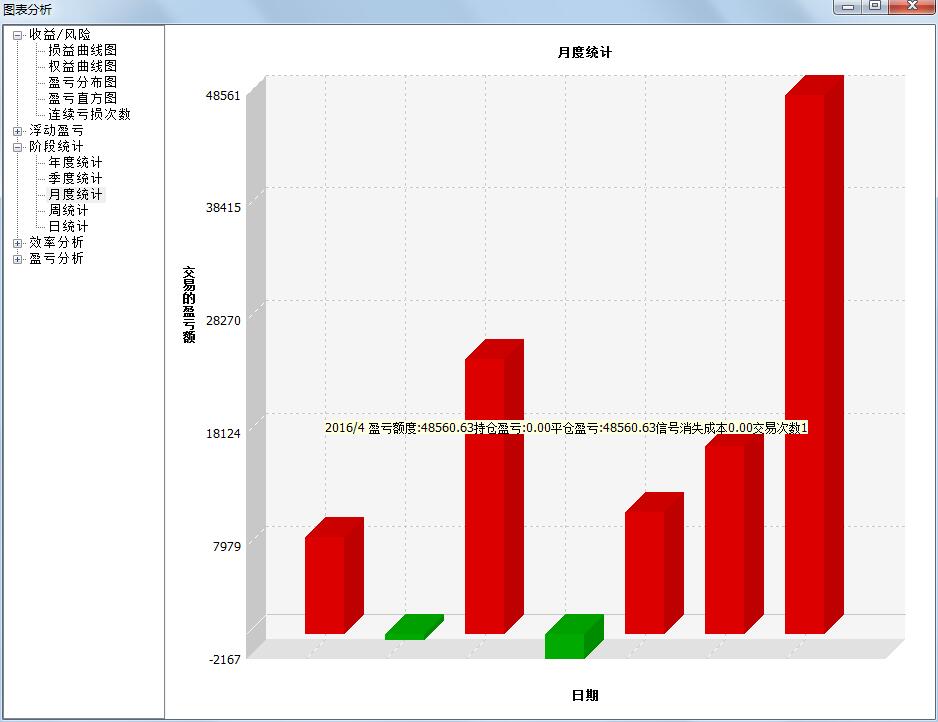Select the 收益/风险 category label
The height and width of the screenshot is (722, 938).
(60, 35)
